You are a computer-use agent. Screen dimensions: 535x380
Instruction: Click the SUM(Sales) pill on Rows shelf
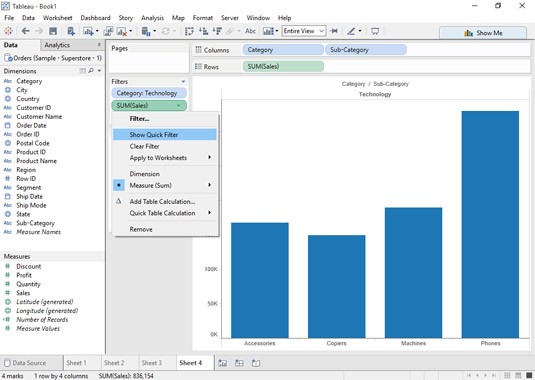[283, 67]
